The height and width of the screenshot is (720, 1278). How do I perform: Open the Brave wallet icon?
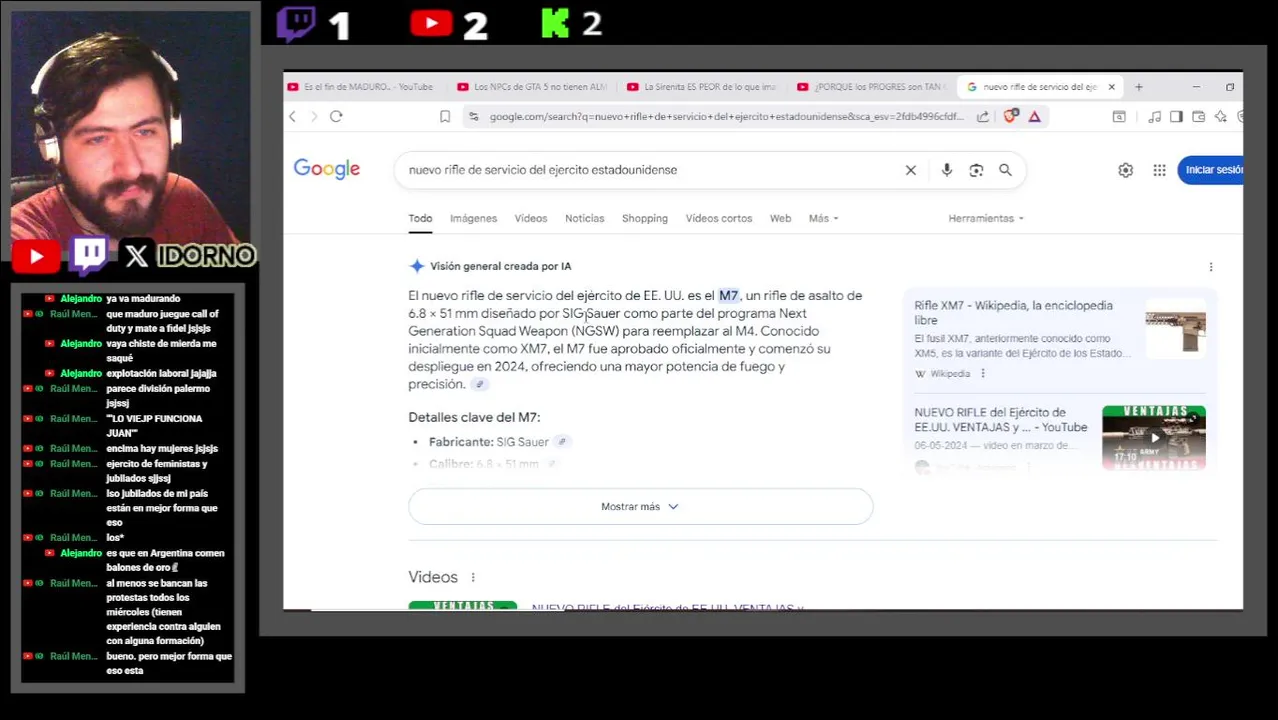tap(1198, 117)
